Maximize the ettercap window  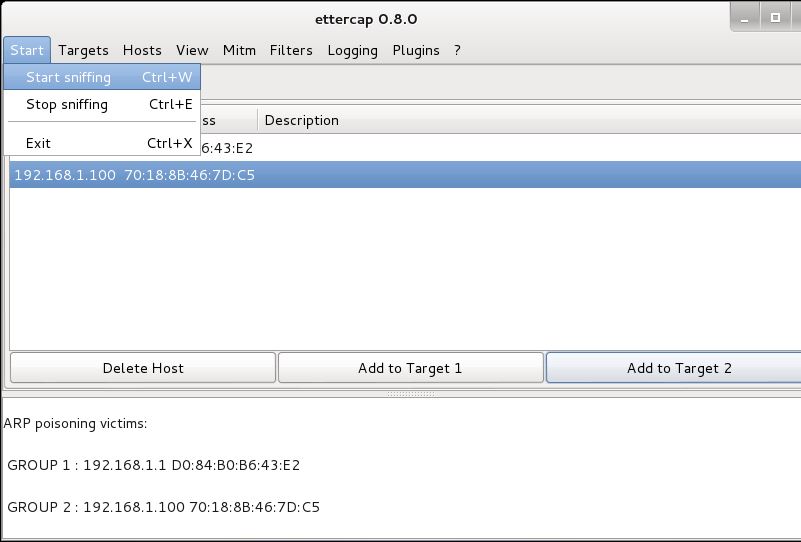coord(775,18)
